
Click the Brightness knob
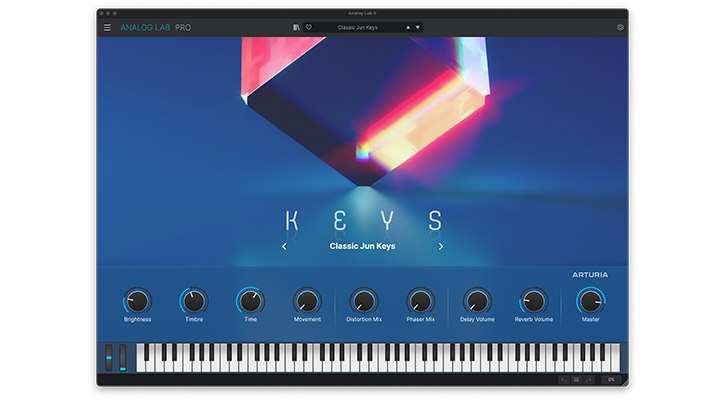pos(137,300)
